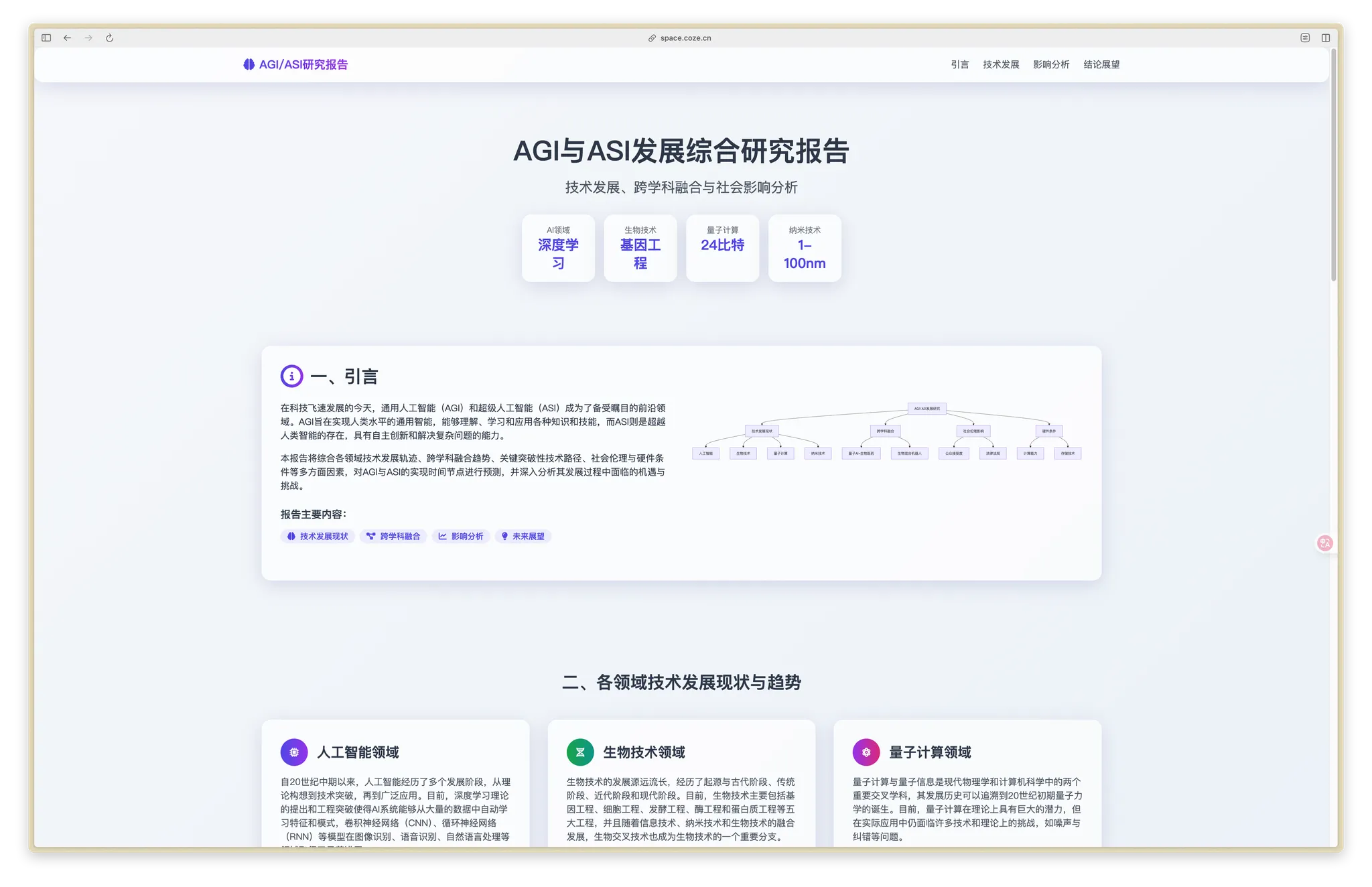
Task: Open the 结论展望 navigation item
Action: tap(1101, 64)
